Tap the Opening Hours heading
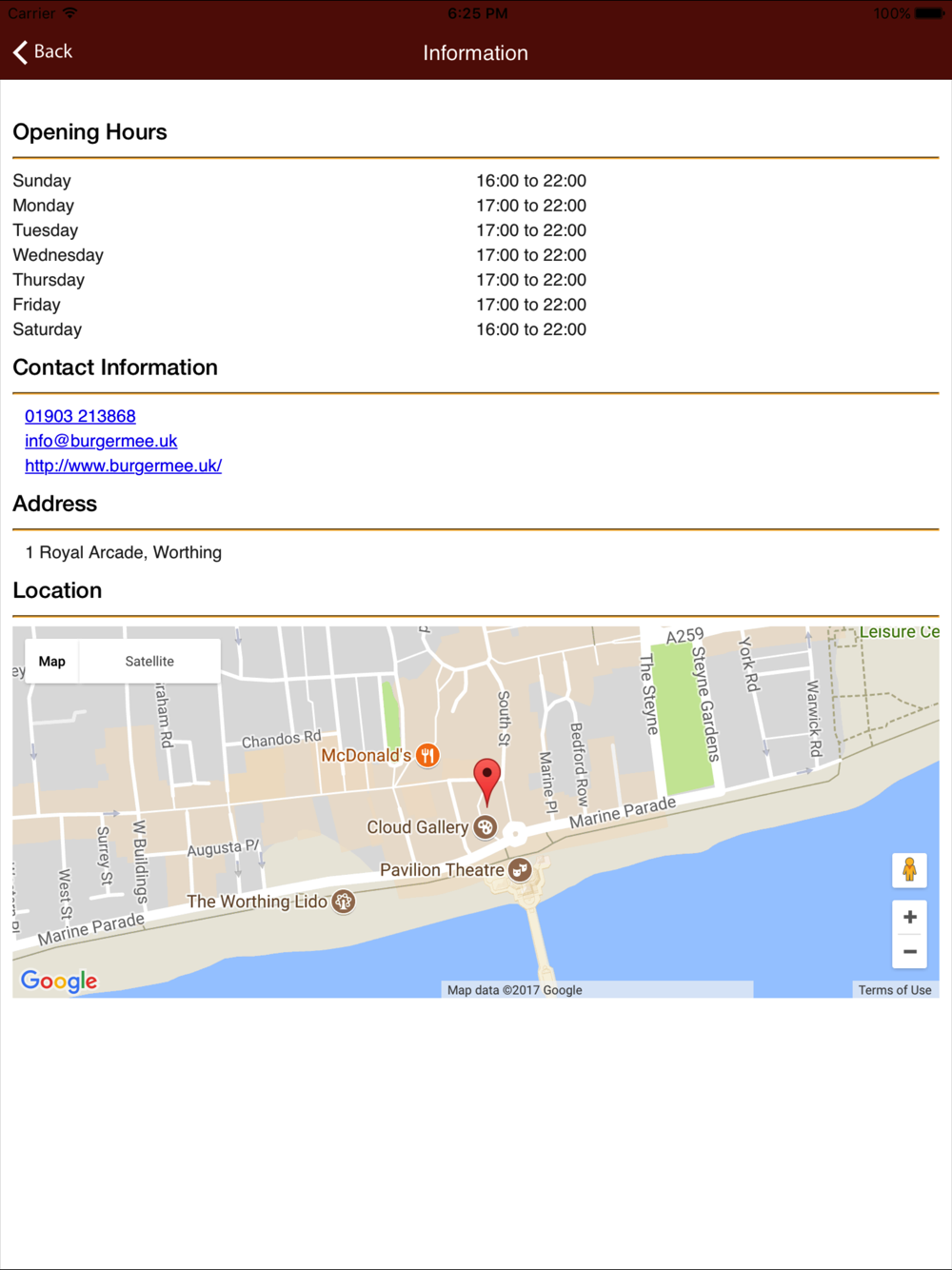The width and height of the screenshot is (952, 1270). [89, 132]
